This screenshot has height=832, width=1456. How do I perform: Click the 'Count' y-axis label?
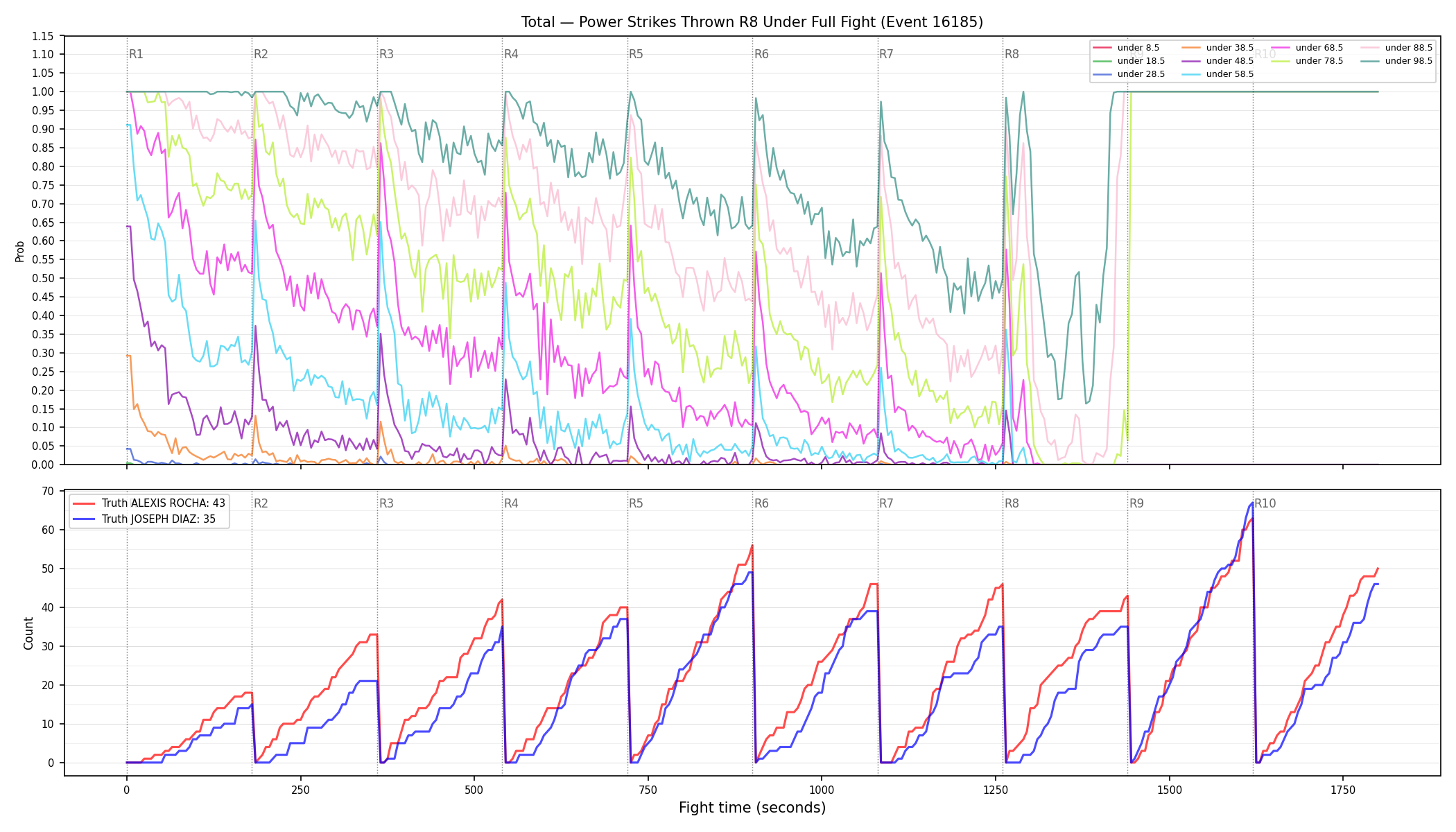[x=28, y=634]
